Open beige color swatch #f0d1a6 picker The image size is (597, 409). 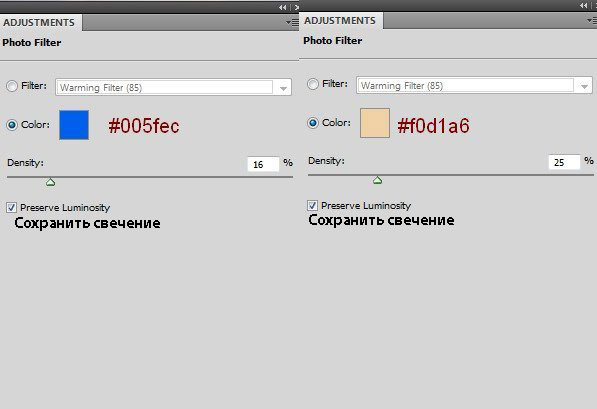(x=375, y=123)
